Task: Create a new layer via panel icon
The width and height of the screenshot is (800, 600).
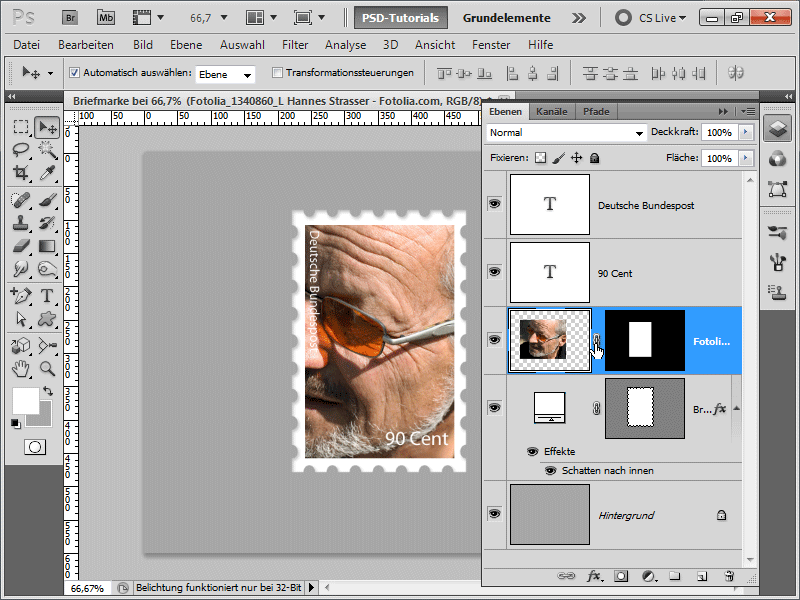Action: pyautogui.click(x=702, y=576)
